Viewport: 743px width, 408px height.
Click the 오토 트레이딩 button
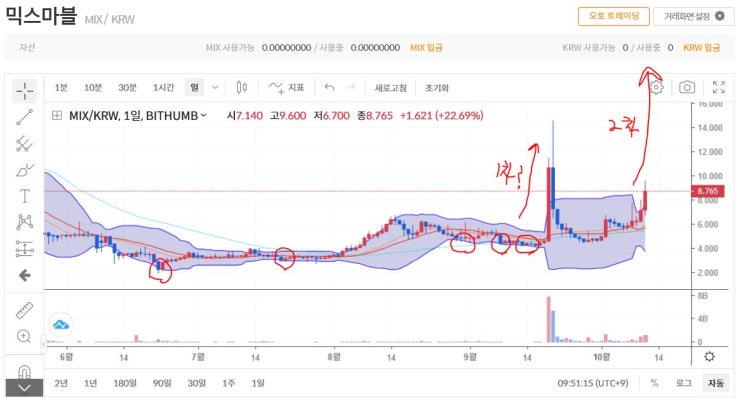point(614,16)
